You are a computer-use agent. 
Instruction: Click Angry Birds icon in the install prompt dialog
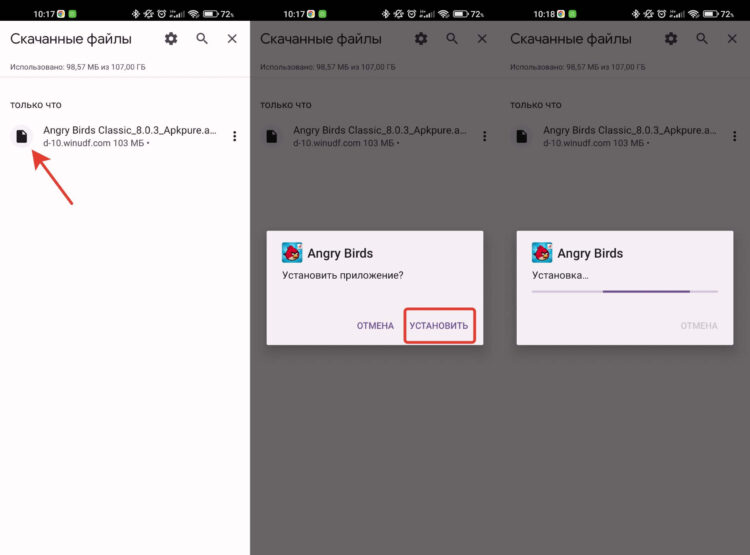[x=292, y=253]
